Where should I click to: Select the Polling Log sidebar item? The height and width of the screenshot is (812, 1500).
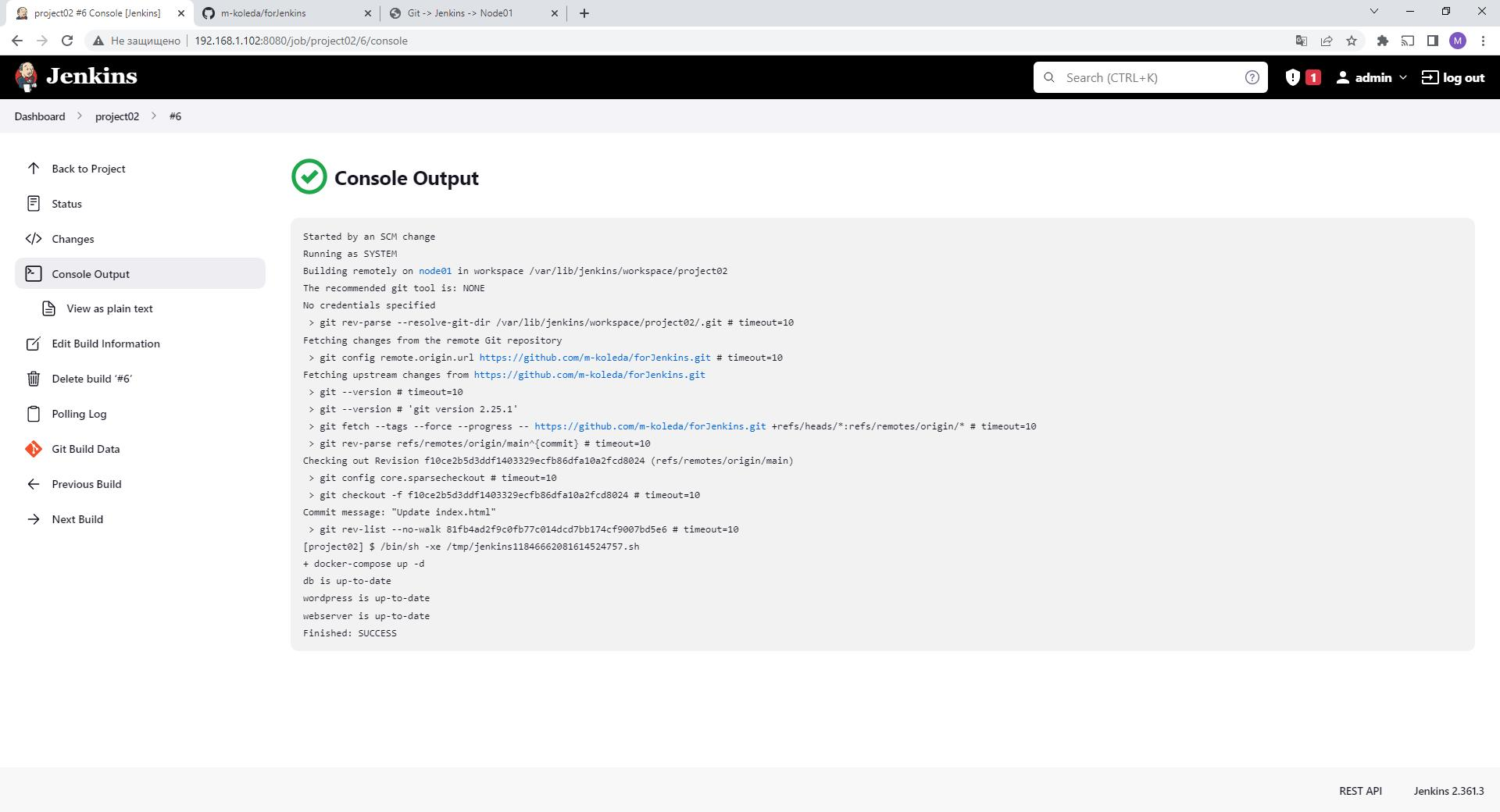click(x=78, y=414)
